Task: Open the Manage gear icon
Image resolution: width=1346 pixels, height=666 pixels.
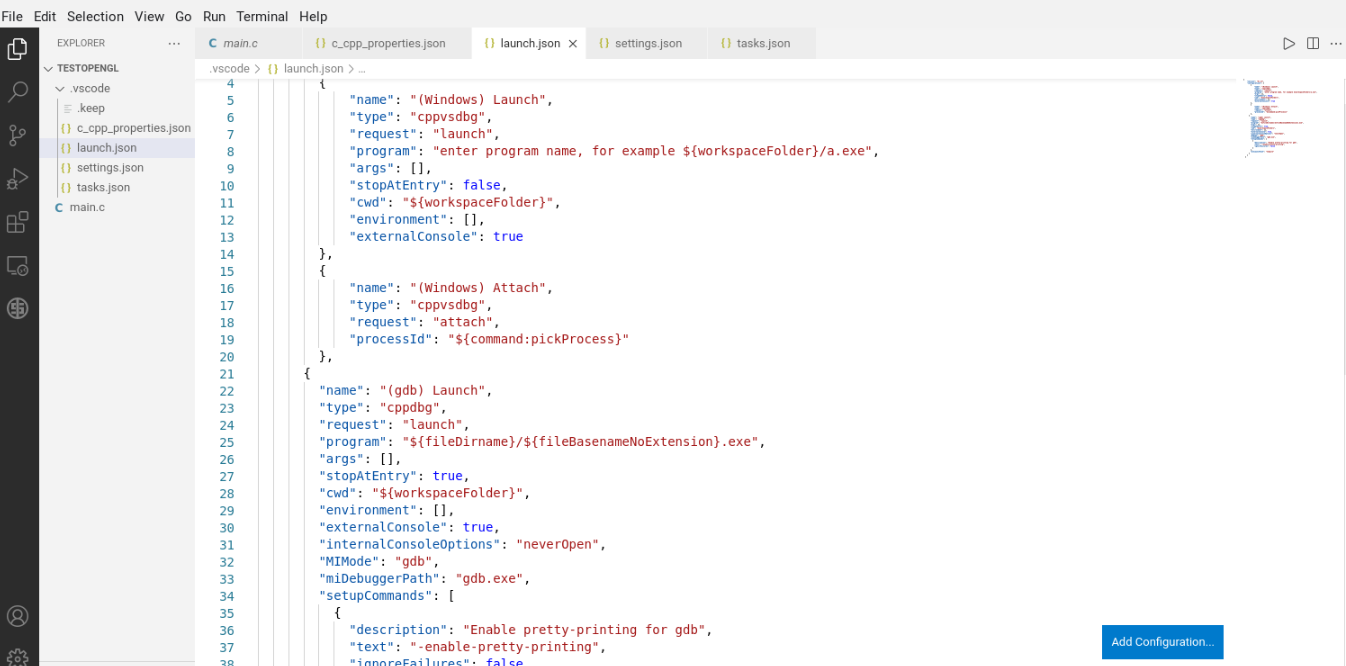Action: pos(17,656)
